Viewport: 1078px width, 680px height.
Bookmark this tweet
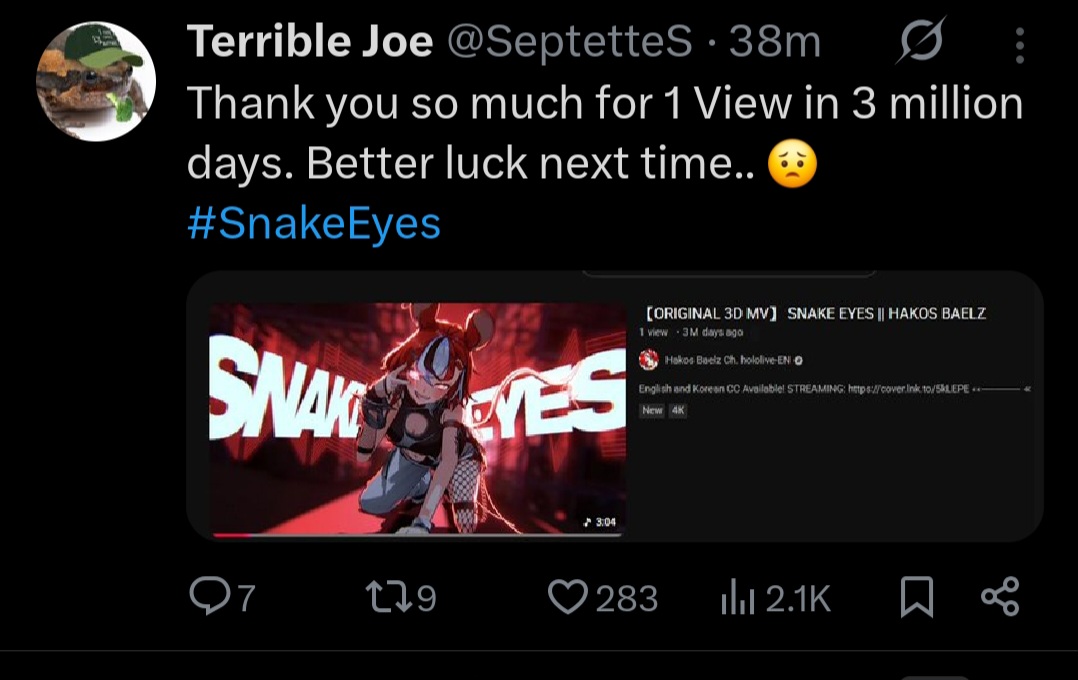coord(917,598)
